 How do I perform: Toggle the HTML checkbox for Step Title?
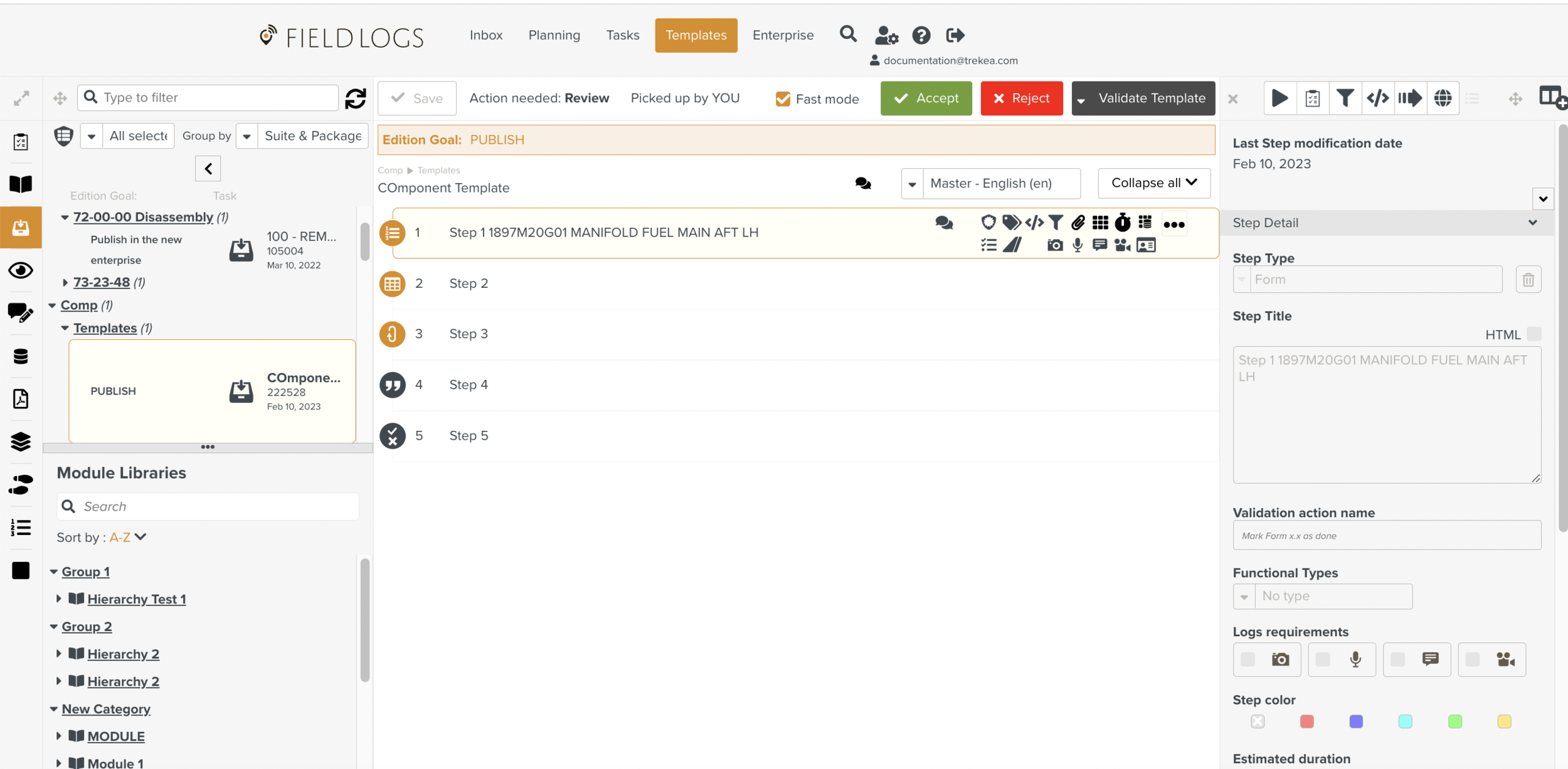(1534, 334)
